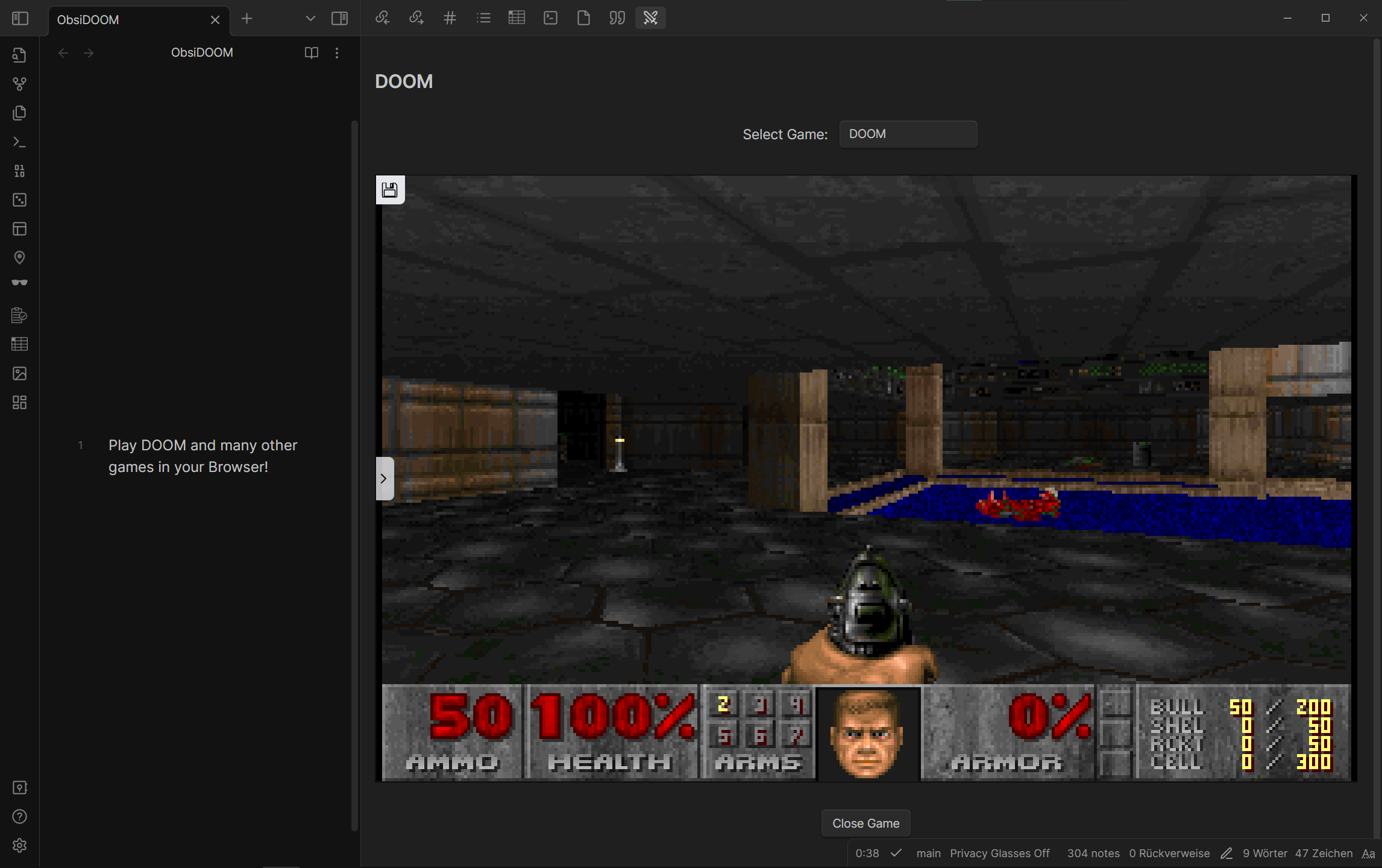Open the terminal prompt icon in ribbon
This screenshot has width=1382, height=868.
19,142
